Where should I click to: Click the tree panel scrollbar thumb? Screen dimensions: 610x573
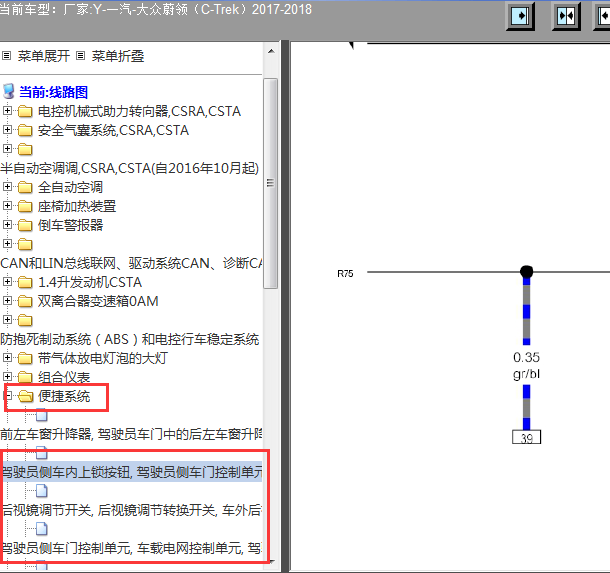tap(270, 183)
